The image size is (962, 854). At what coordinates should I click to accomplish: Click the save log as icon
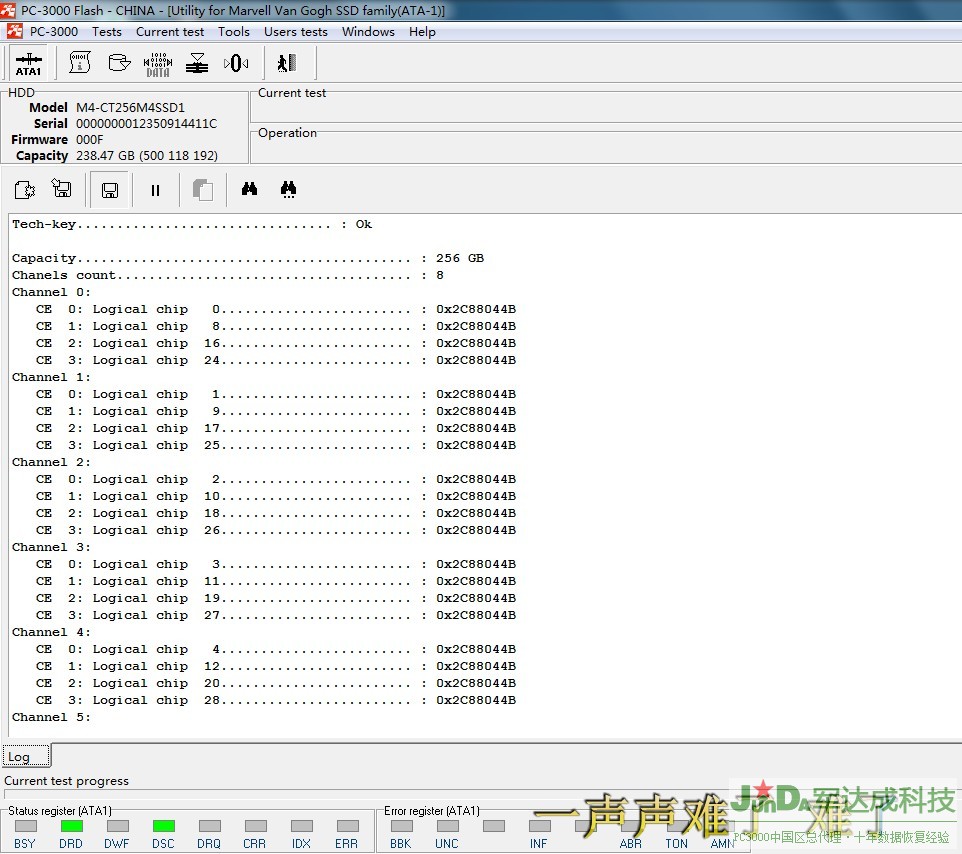coord(62,189)
